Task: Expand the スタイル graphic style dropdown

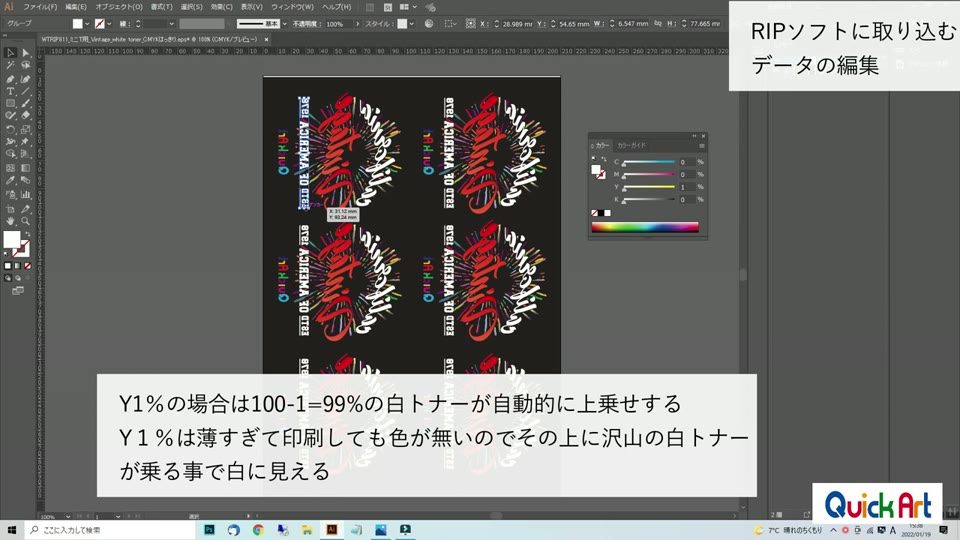Action: (x=411, y=24)
